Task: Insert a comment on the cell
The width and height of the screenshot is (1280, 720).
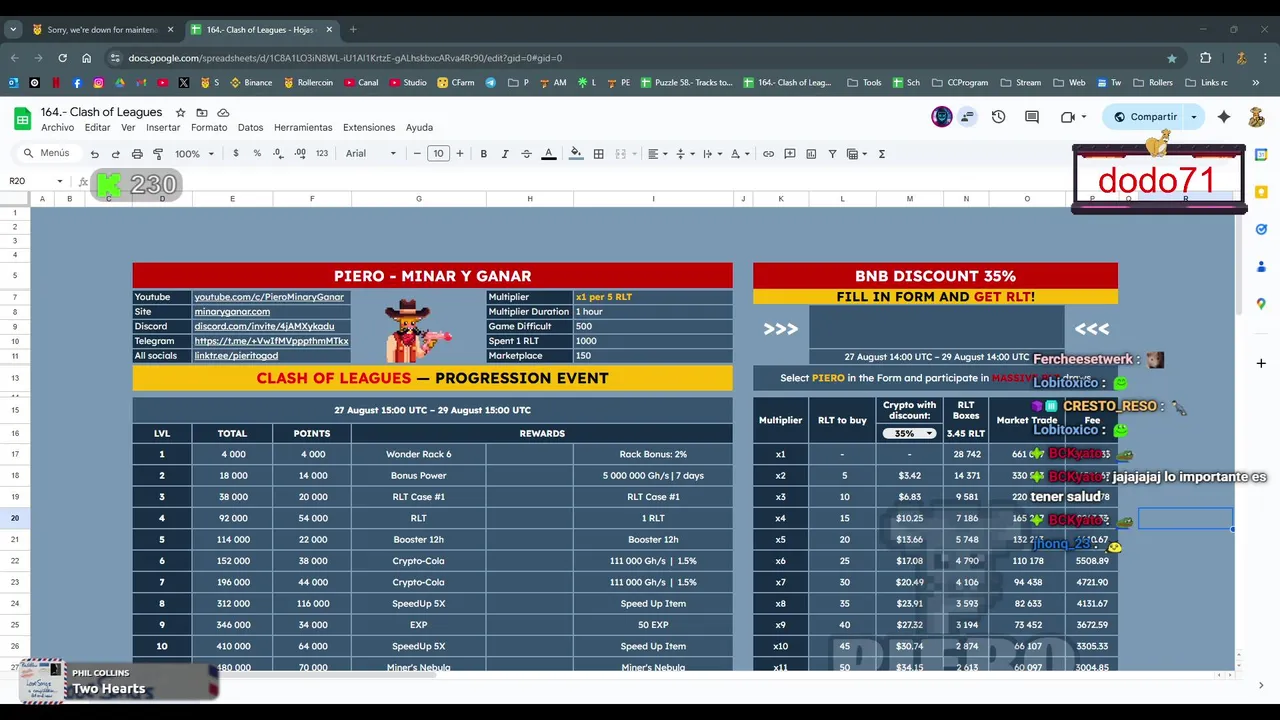Action: coord(790,154)
